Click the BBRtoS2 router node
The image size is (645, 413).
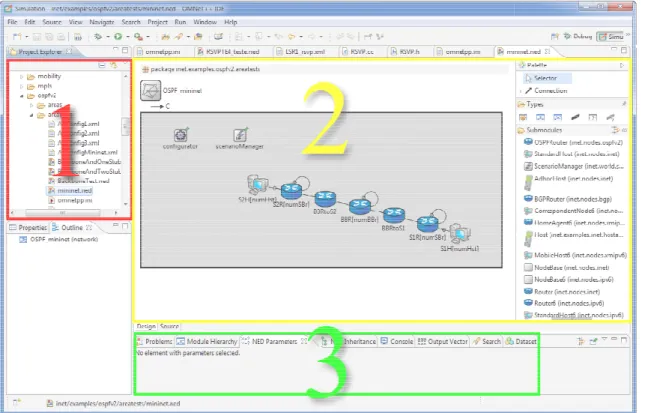pos(325,199)
